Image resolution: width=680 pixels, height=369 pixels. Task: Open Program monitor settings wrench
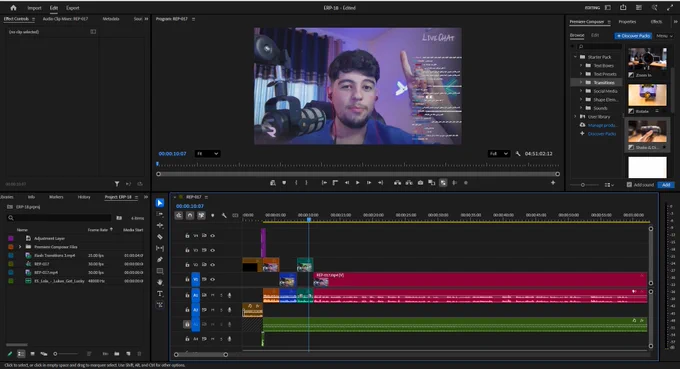[x=518, y=154]
